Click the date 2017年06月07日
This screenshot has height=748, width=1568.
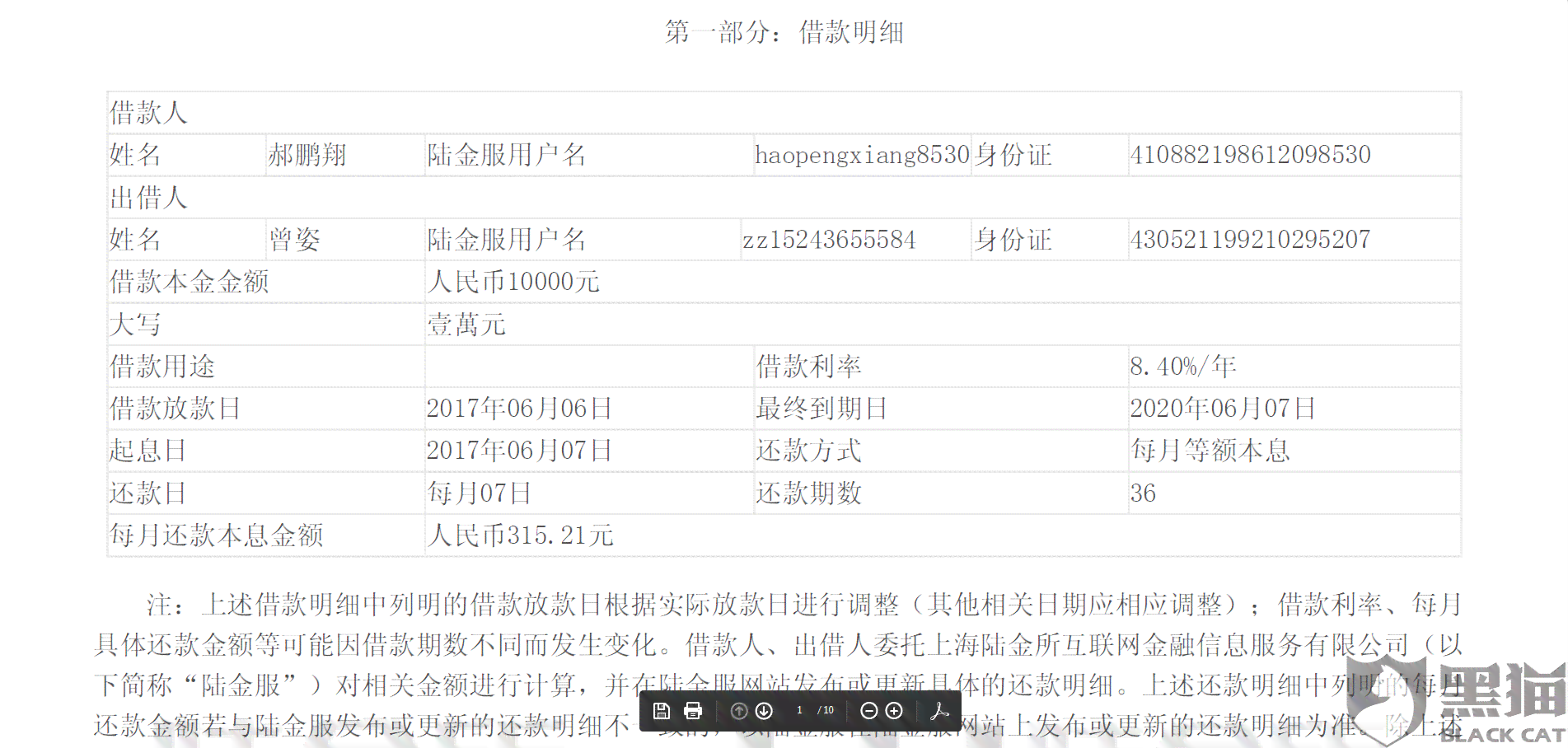click(519, 451)
